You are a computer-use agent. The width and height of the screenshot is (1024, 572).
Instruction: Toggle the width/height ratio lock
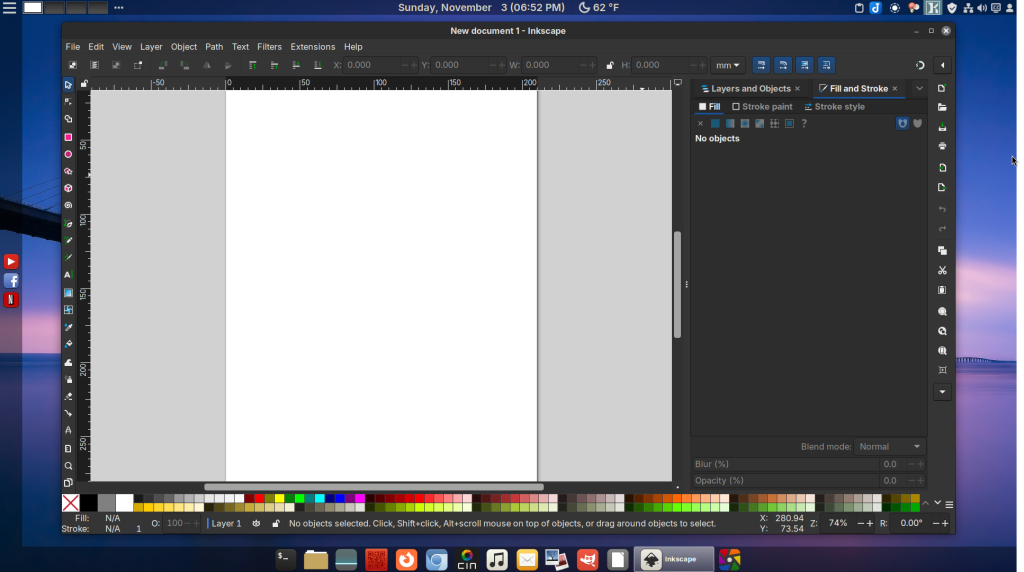pos(610,65)
